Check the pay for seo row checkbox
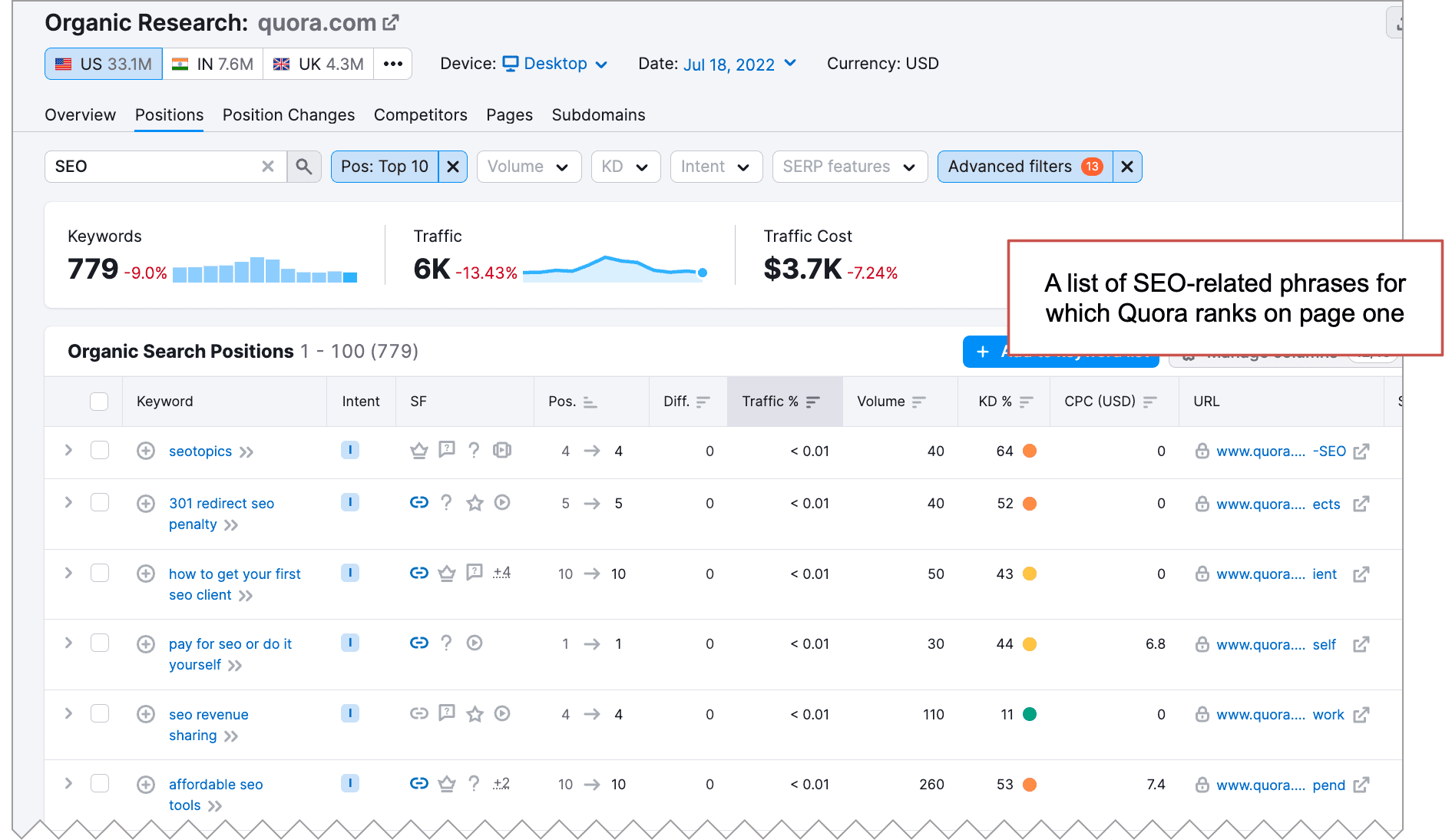This screenshot has width=1452, height=840. (x=100, y=643)
